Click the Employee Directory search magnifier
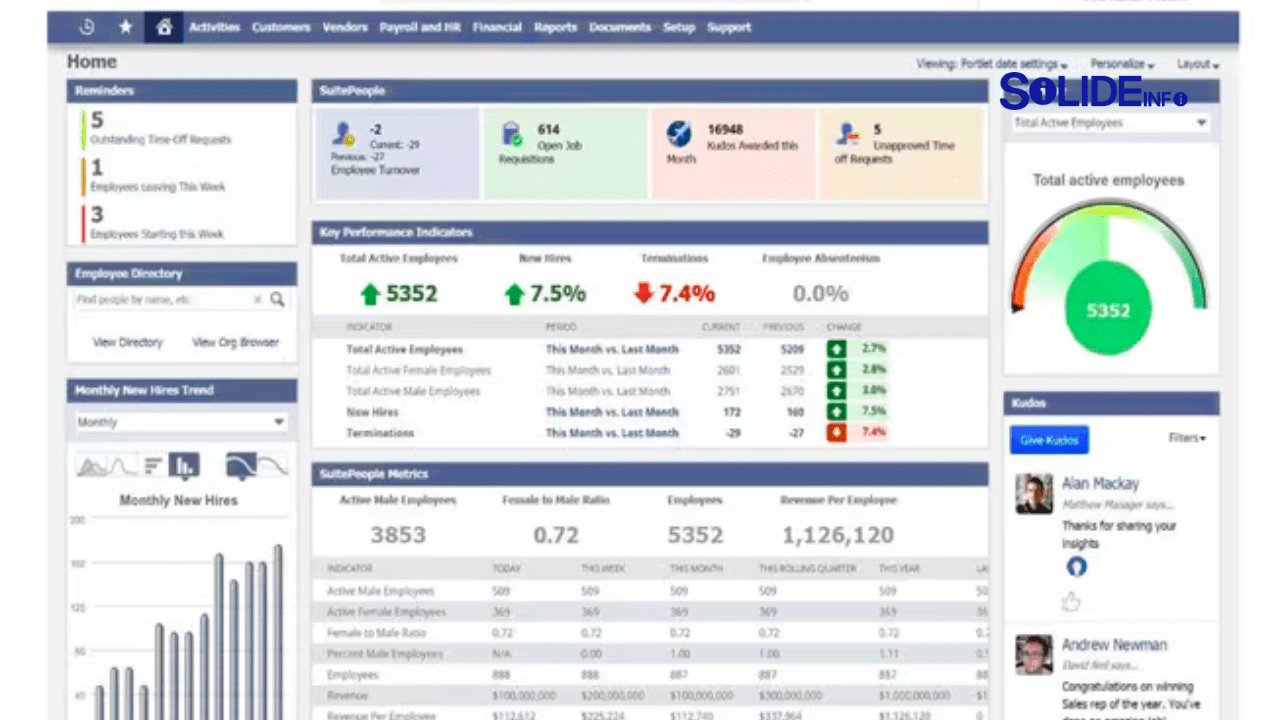 click(277, 299)
